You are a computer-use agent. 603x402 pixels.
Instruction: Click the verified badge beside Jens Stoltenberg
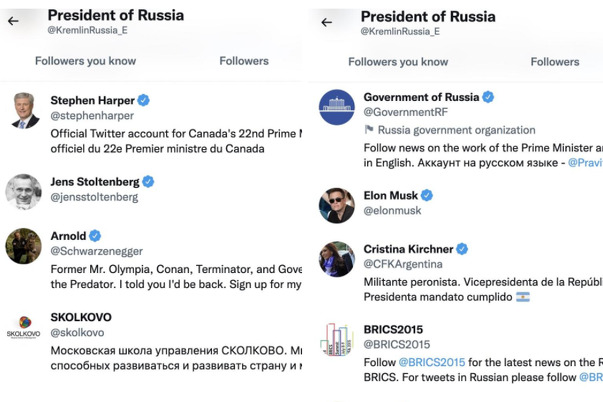point(148,181)
